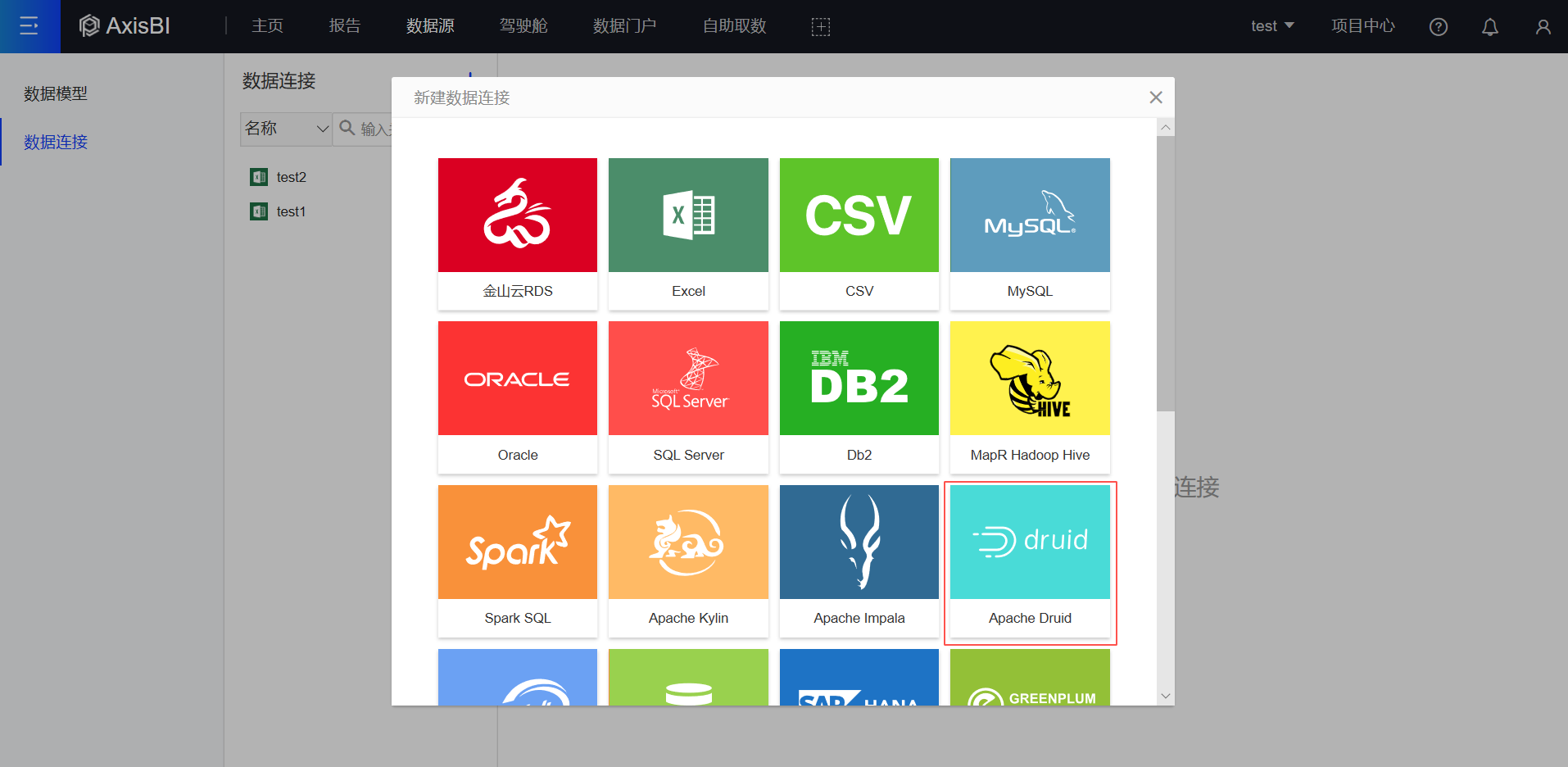Open 项目中心 link

pyautogui.click(x=1363, y=26)
